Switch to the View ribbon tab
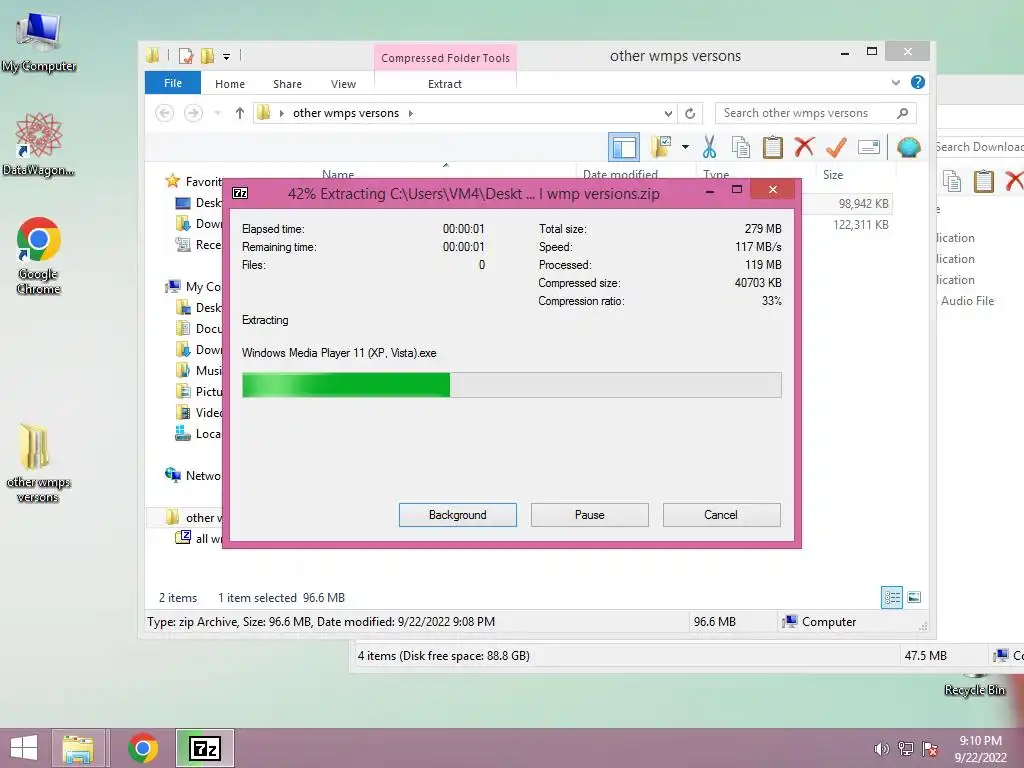Screen dimensions: 1024x768 click(344, 84)
